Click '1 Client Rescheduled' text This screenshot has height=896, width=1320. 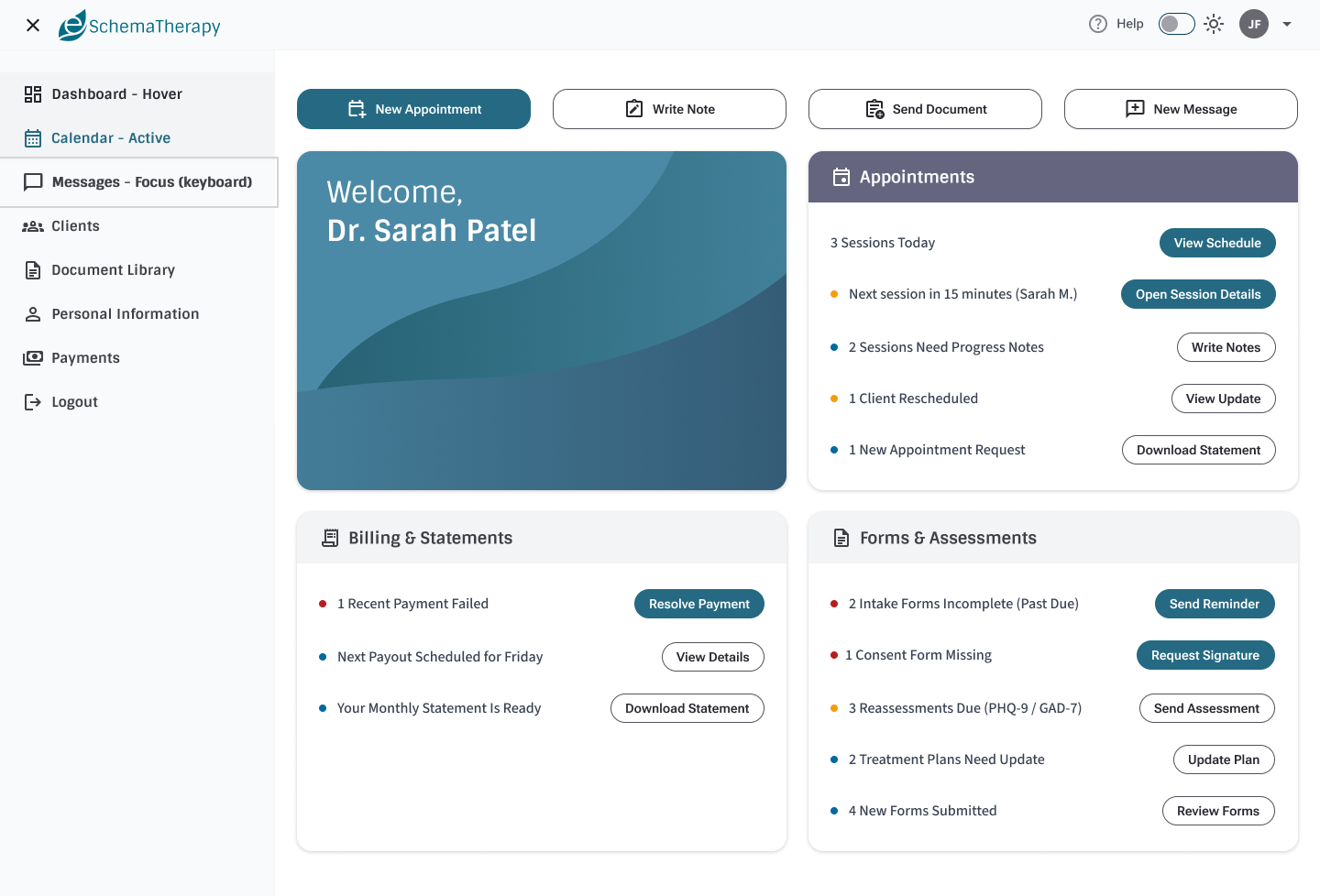913,399
